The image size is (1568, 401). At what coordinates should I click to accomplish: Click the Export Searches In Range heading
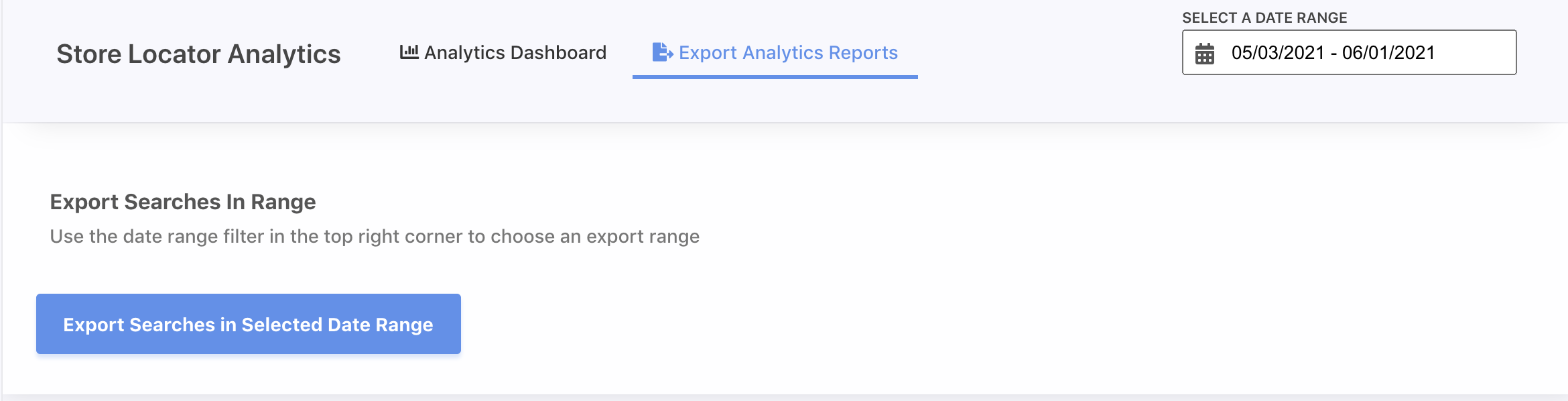[183, 202]
